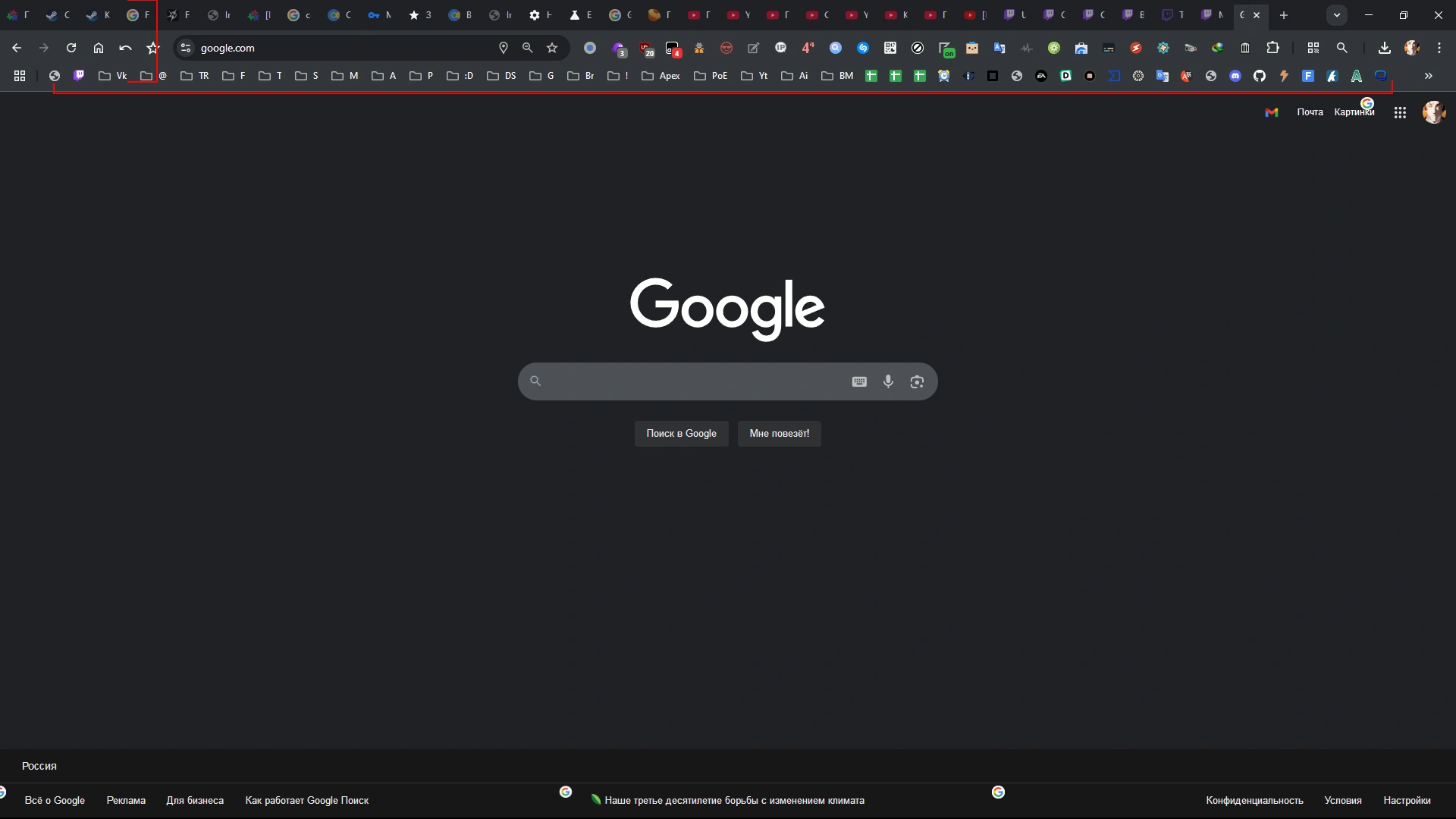Switch to the tab with the blue key icon
The image size is (1456, 819).
pos(380,15)
